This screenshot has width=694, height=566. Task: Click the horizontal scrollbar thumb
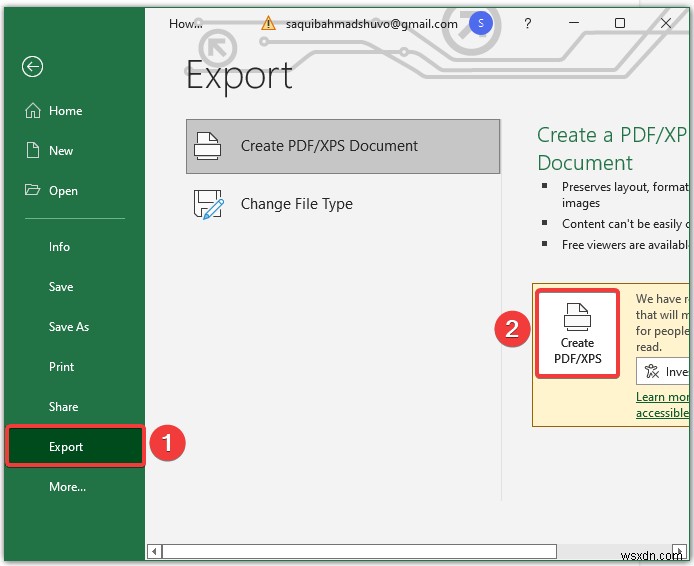[x=359, y=551]
